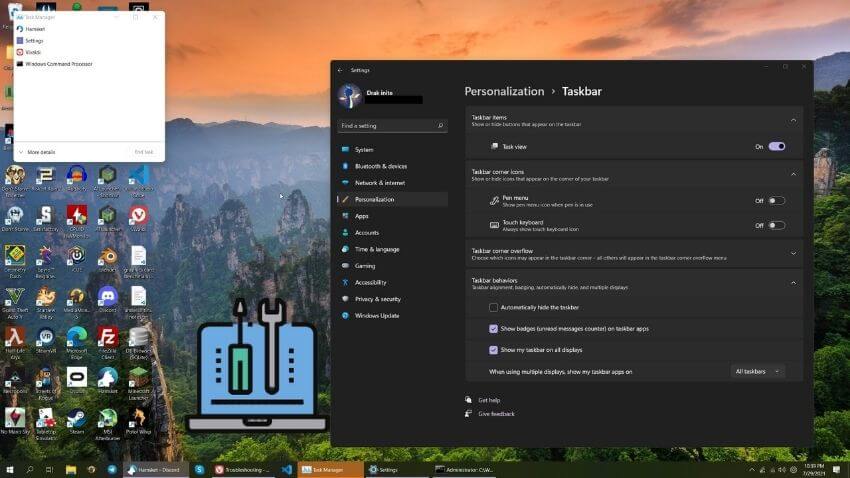Open Network & internet settings

[379, 183]
